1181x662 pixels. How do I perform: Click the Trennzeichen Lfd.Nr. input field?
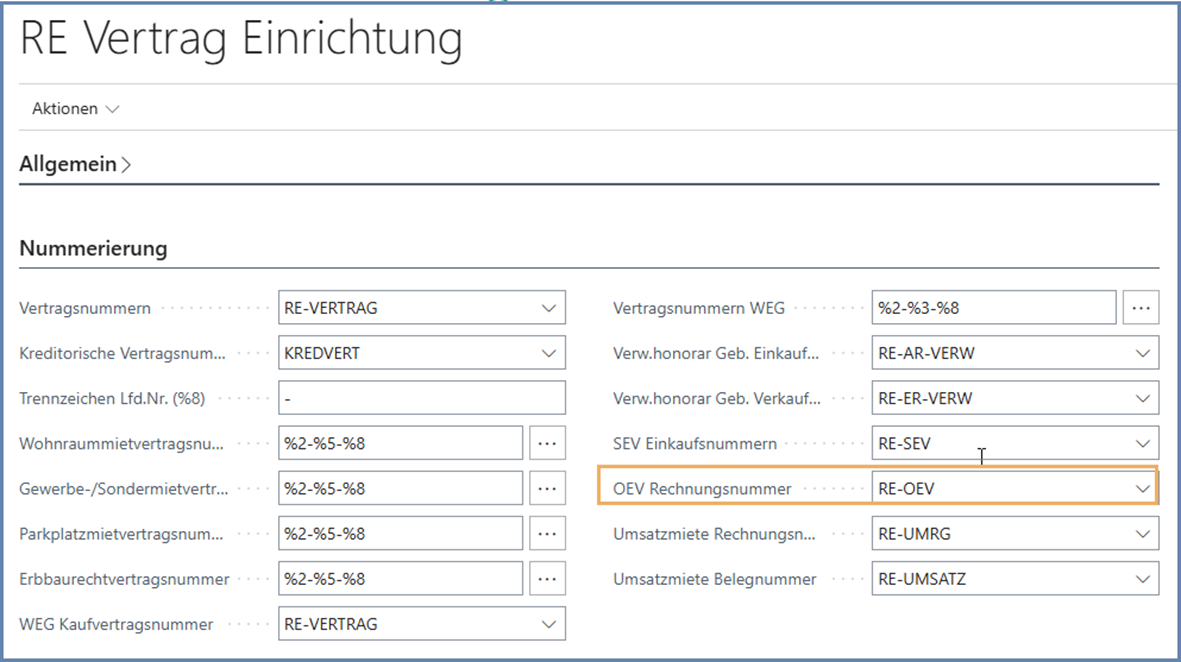pos(420,397)
